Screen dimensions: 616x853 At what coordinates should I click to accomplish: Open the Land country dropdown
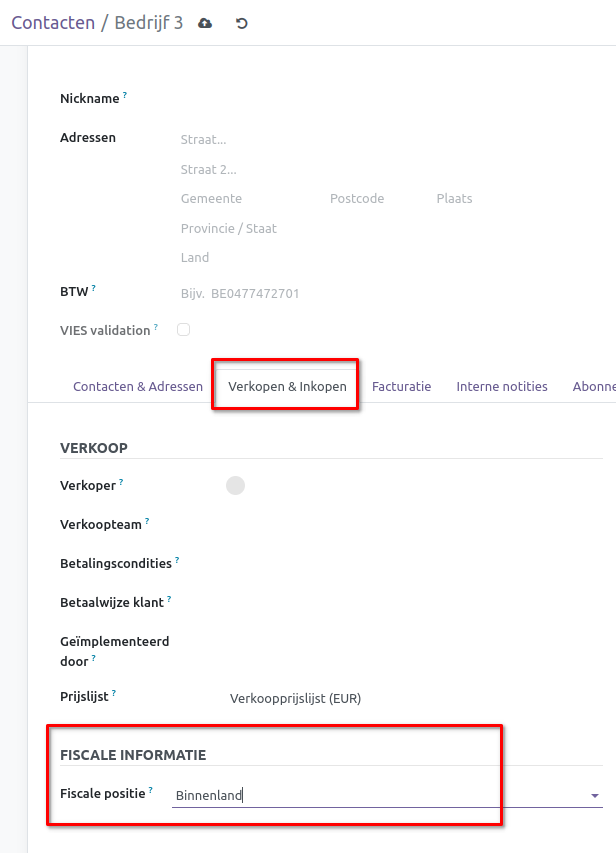(x=300, y=258)
